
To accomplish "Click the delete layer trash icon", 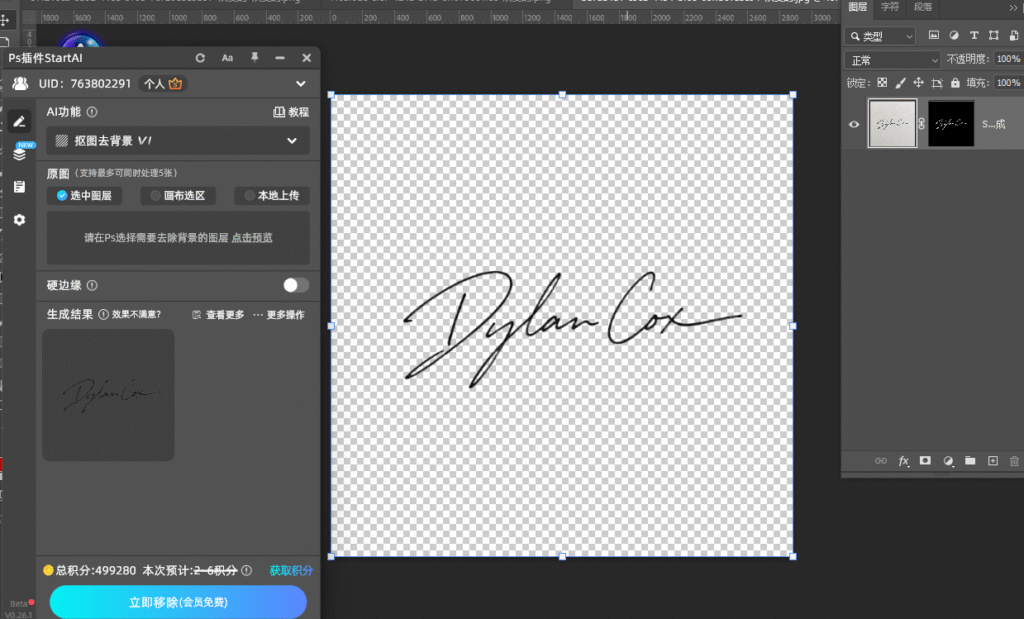I will [1014, 461].
